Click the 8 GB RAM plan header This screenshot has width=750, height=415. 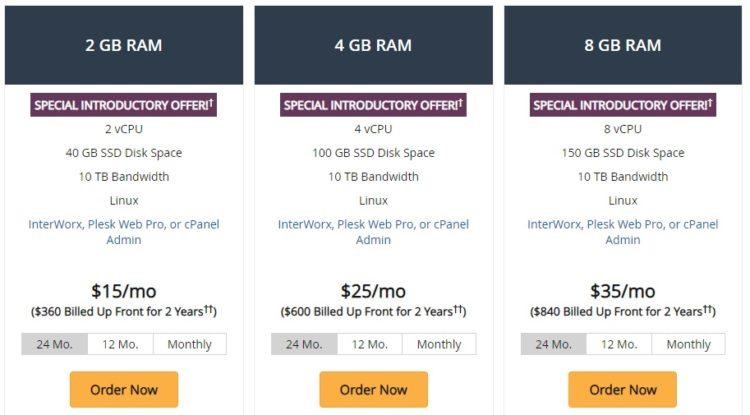click(x=623, y=45)
